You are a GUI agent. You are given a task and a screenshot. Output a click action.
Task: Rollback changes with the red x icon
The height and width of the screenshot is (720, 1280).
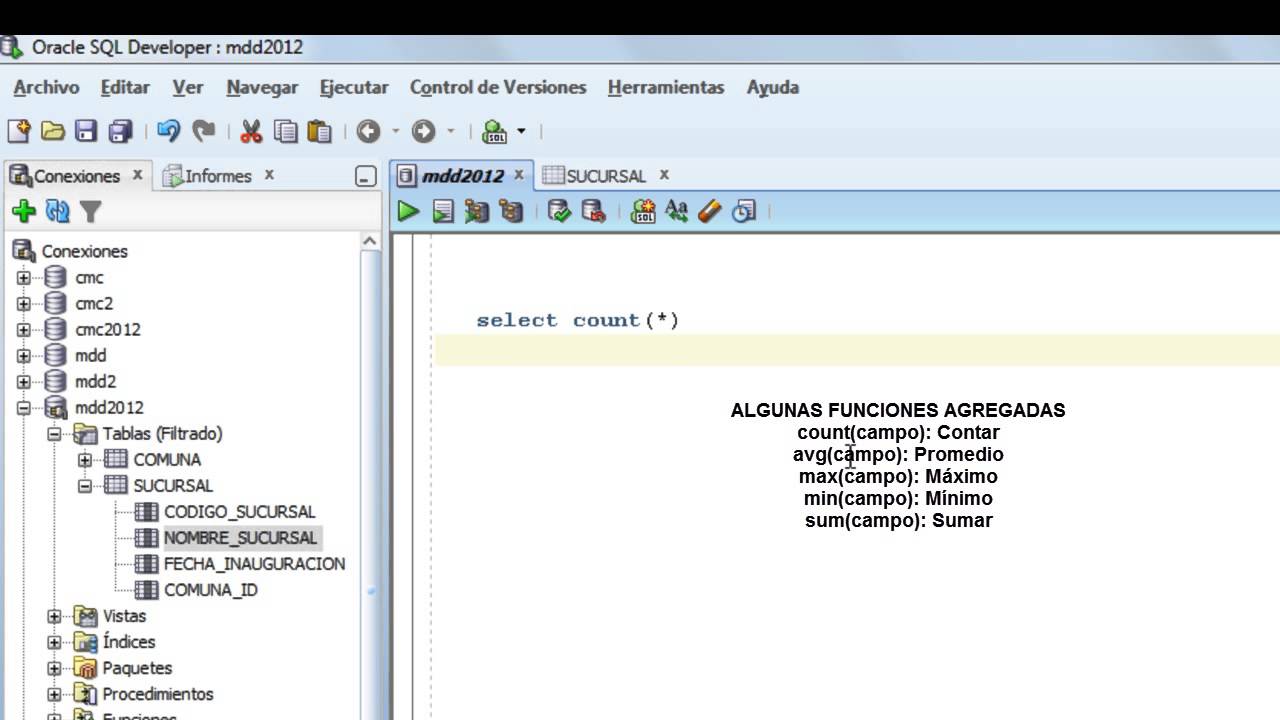click(594, 211)
